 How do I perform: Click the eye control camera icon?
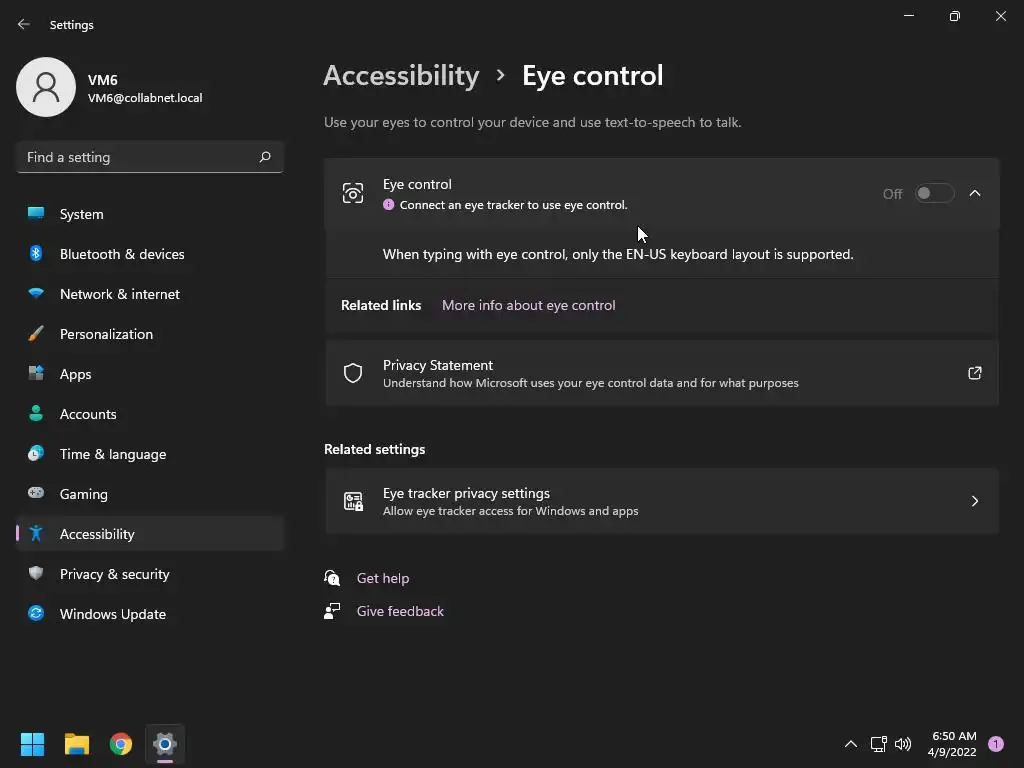click(353, 194)
